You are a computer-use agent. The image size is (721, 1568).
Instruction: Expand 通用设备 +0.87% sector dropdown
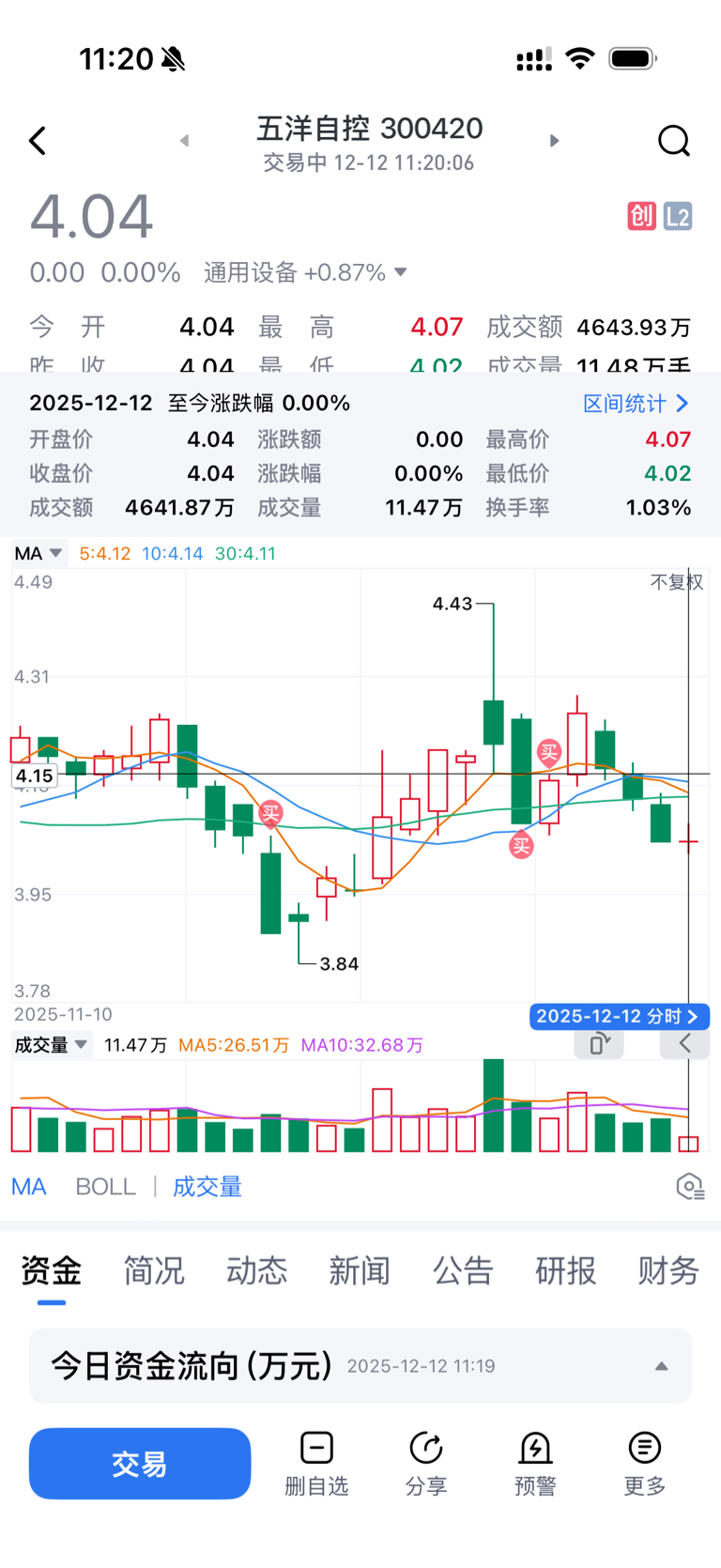(x=306, y=272)
